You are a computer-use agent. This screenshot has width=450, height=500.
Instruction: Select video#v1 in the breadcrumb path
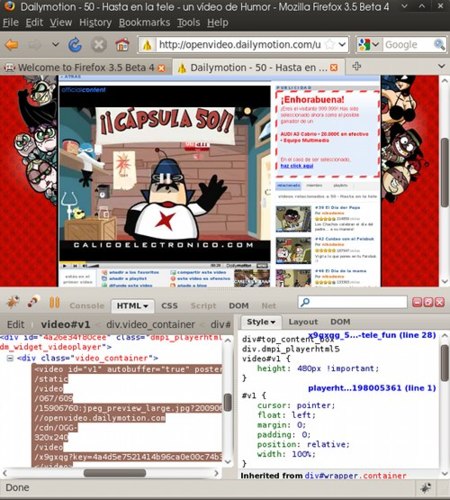point(65,324)
